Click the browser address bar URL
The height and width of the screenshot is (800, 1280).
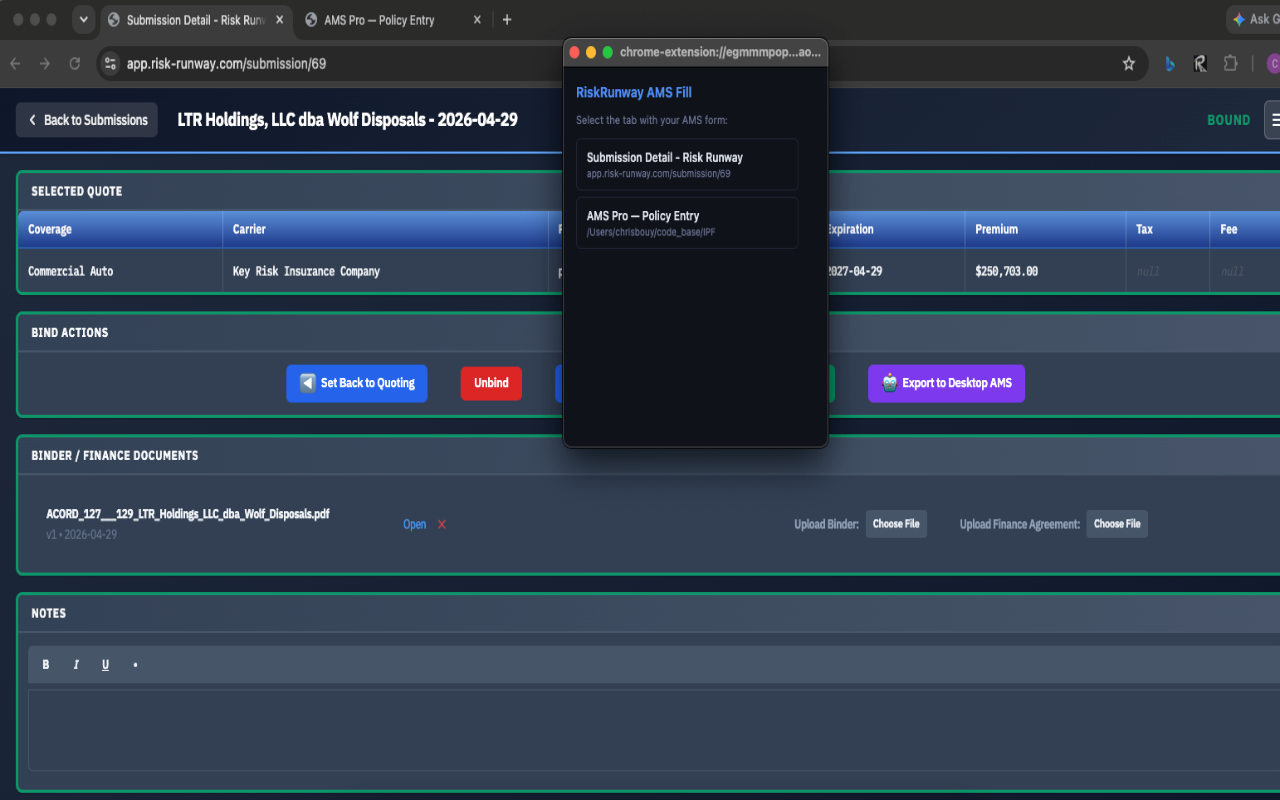pyautogui.click(x=226, y=63)
